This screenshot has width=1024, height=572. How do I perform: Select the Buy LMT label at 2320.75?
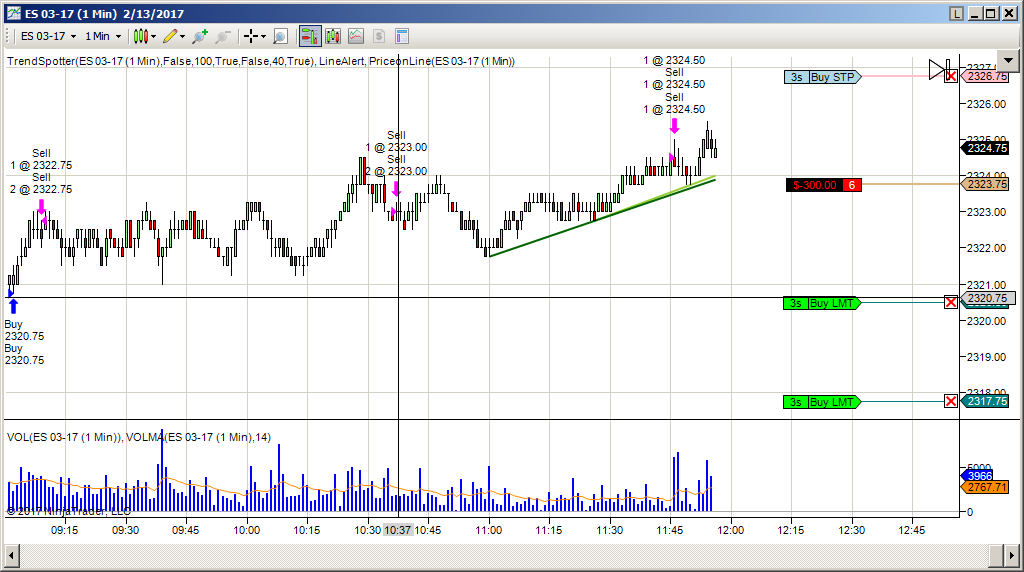click(x=822, y=303)
